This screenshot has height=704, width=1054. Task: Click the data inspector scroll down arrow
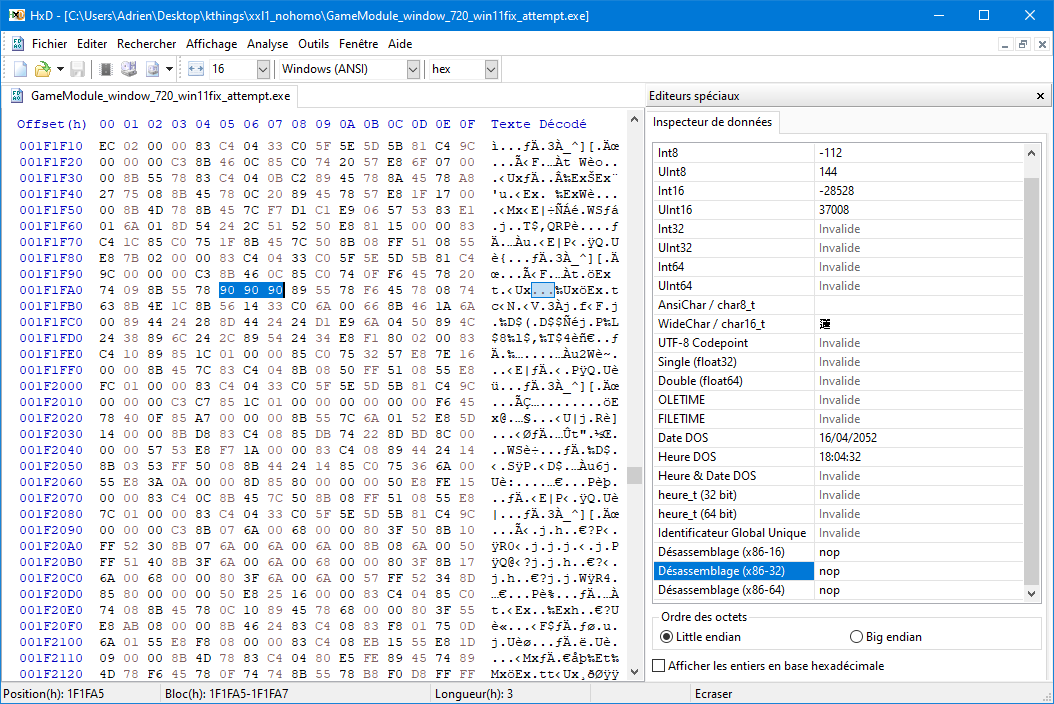(x=1031, y=593)
